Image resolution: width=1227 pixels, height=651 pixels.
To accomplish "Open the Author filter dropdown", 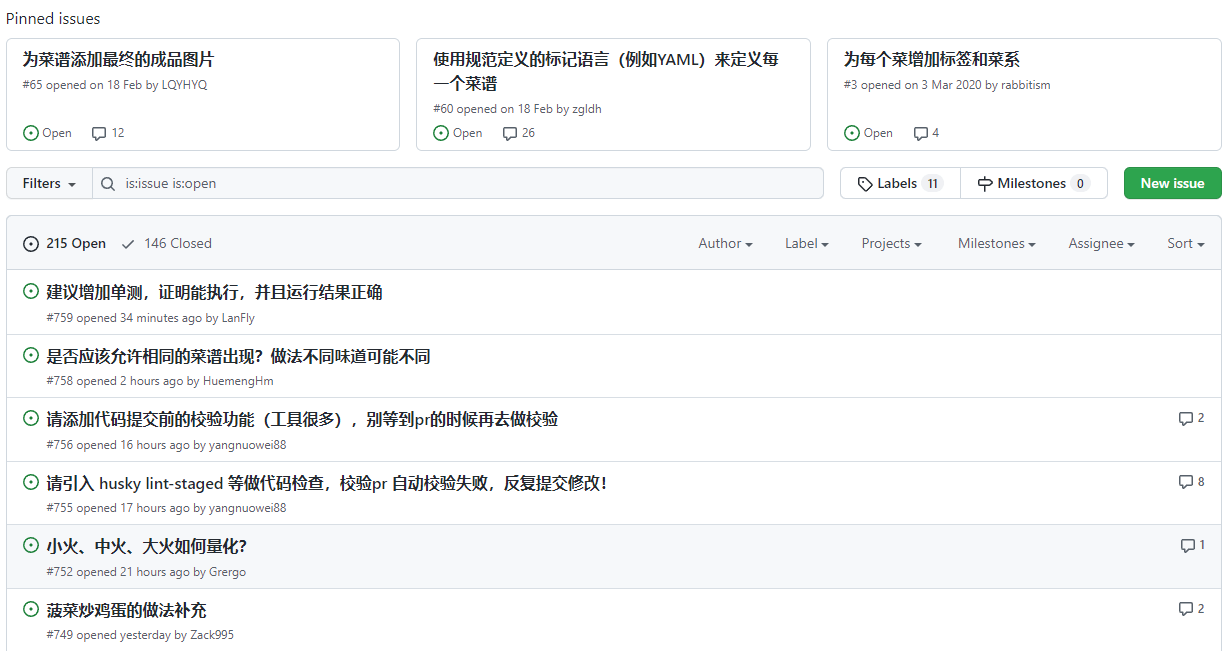I will (x=725, y=243).
